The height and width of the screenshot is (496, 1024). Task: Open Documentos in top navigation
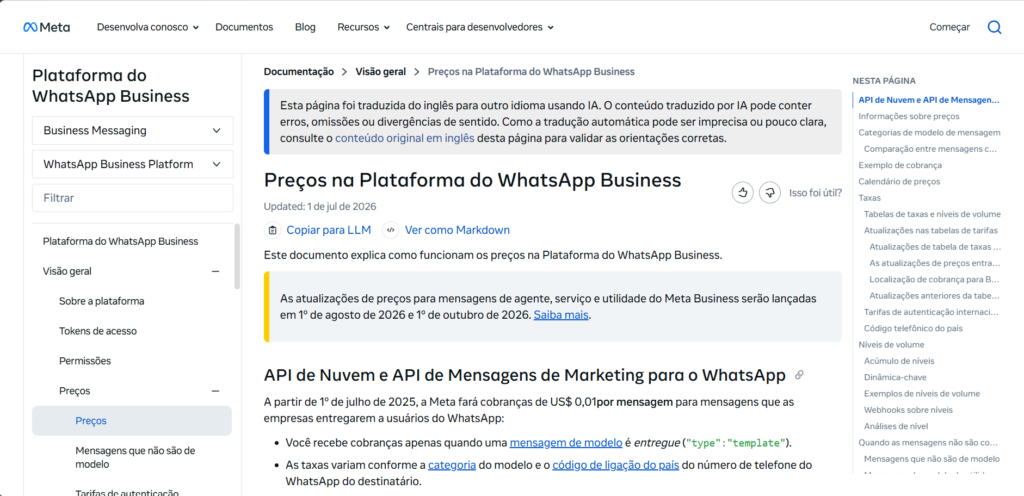pos(244,27)
